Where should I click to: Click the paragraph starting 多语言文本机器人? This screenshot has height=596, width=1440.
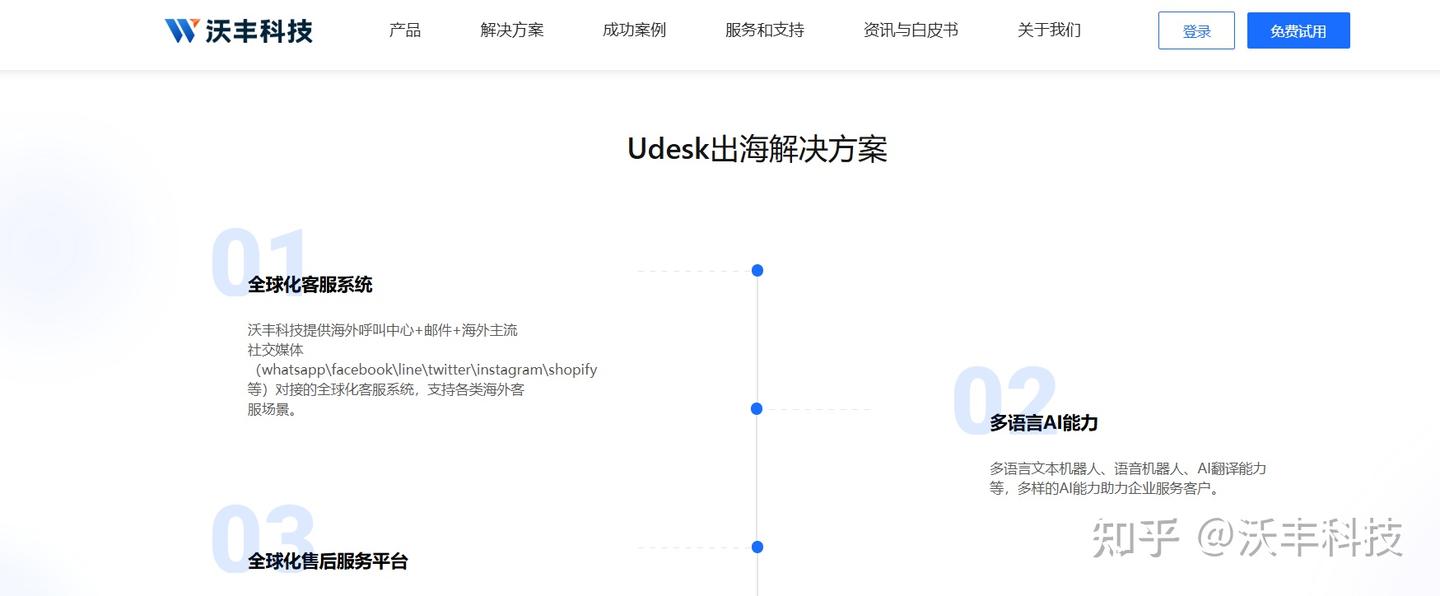point(1128,478)
